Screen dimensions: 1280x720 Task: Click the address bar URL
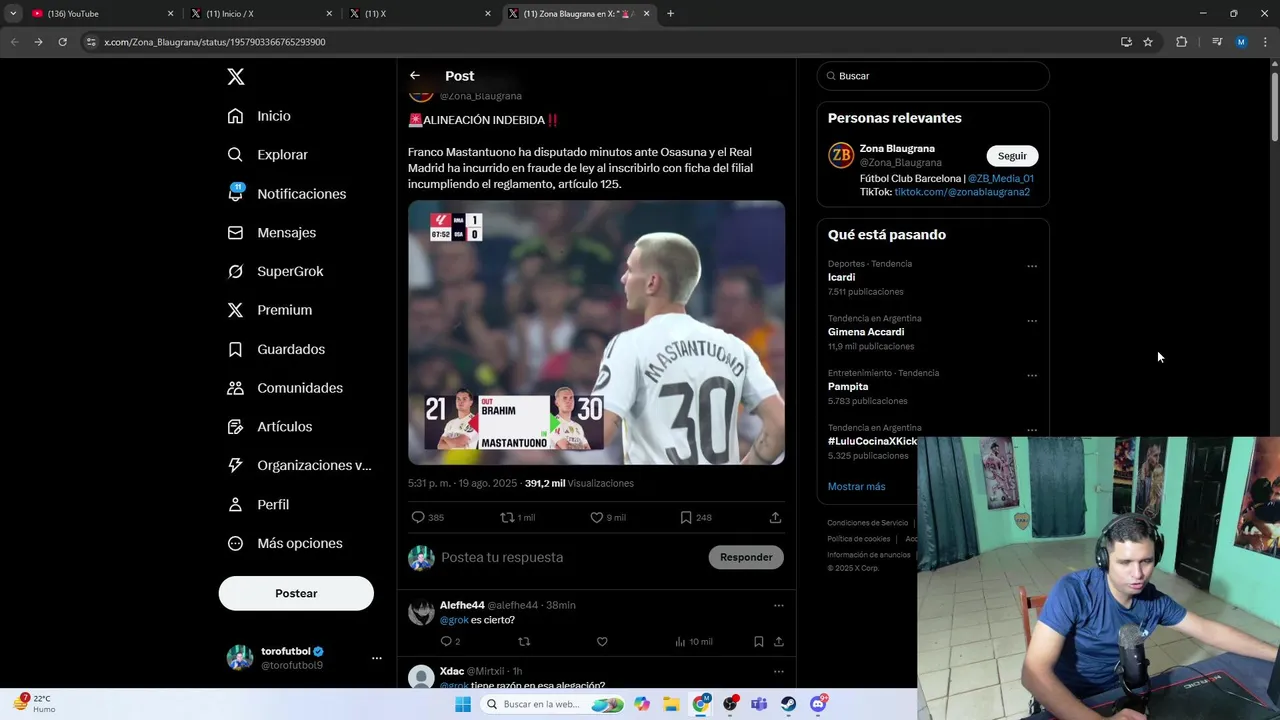[x=214, y=42]
